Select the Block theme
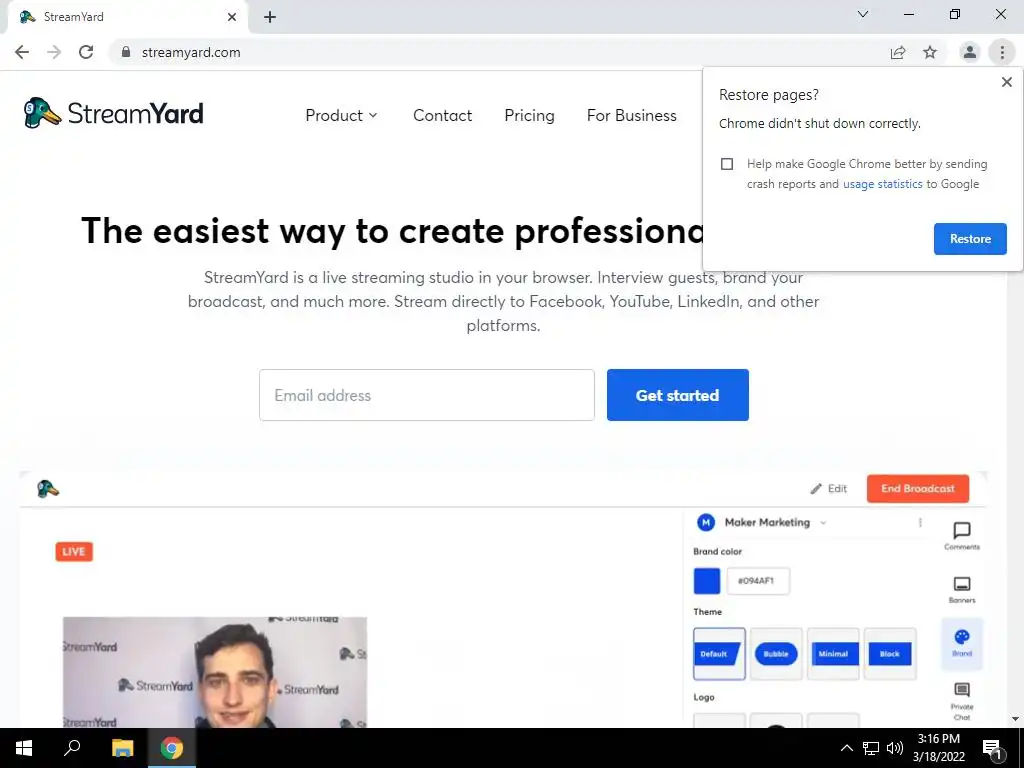The height and width of the screenshot is (768, 1024). point(889,654)
